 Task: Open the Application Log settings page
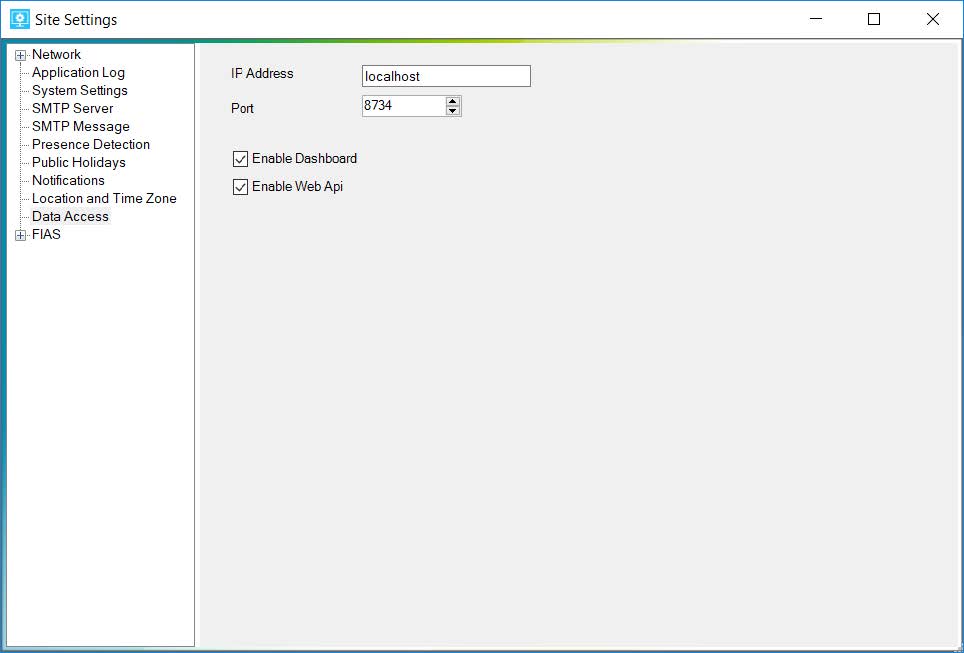point(76,72)
